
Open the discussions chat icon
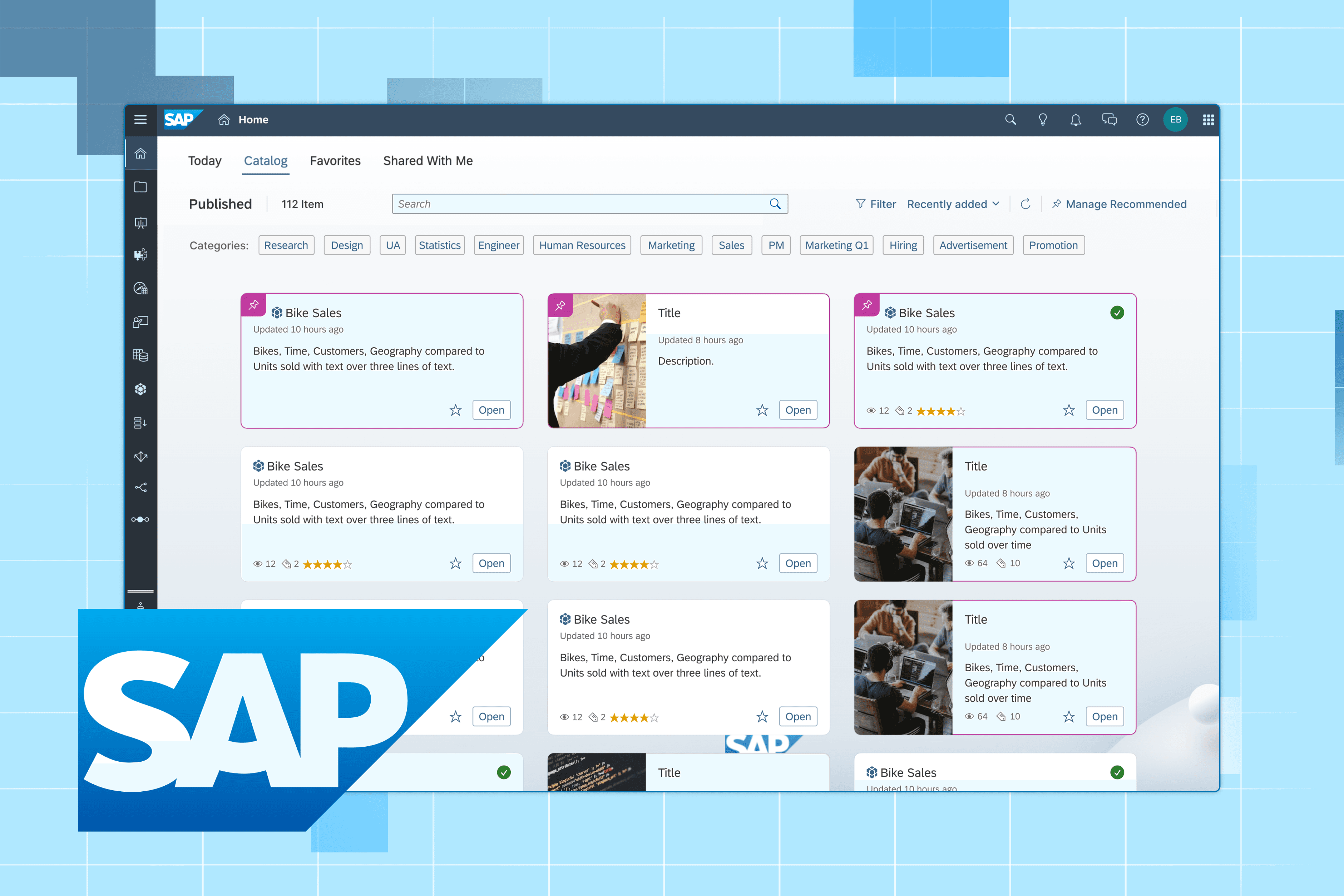(x=1109, y=119)
